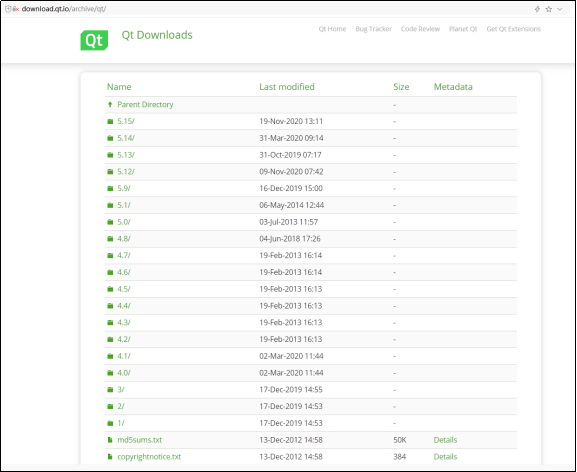Click the site security shield icon
577x472 pixels.
[x=8, y=9]
